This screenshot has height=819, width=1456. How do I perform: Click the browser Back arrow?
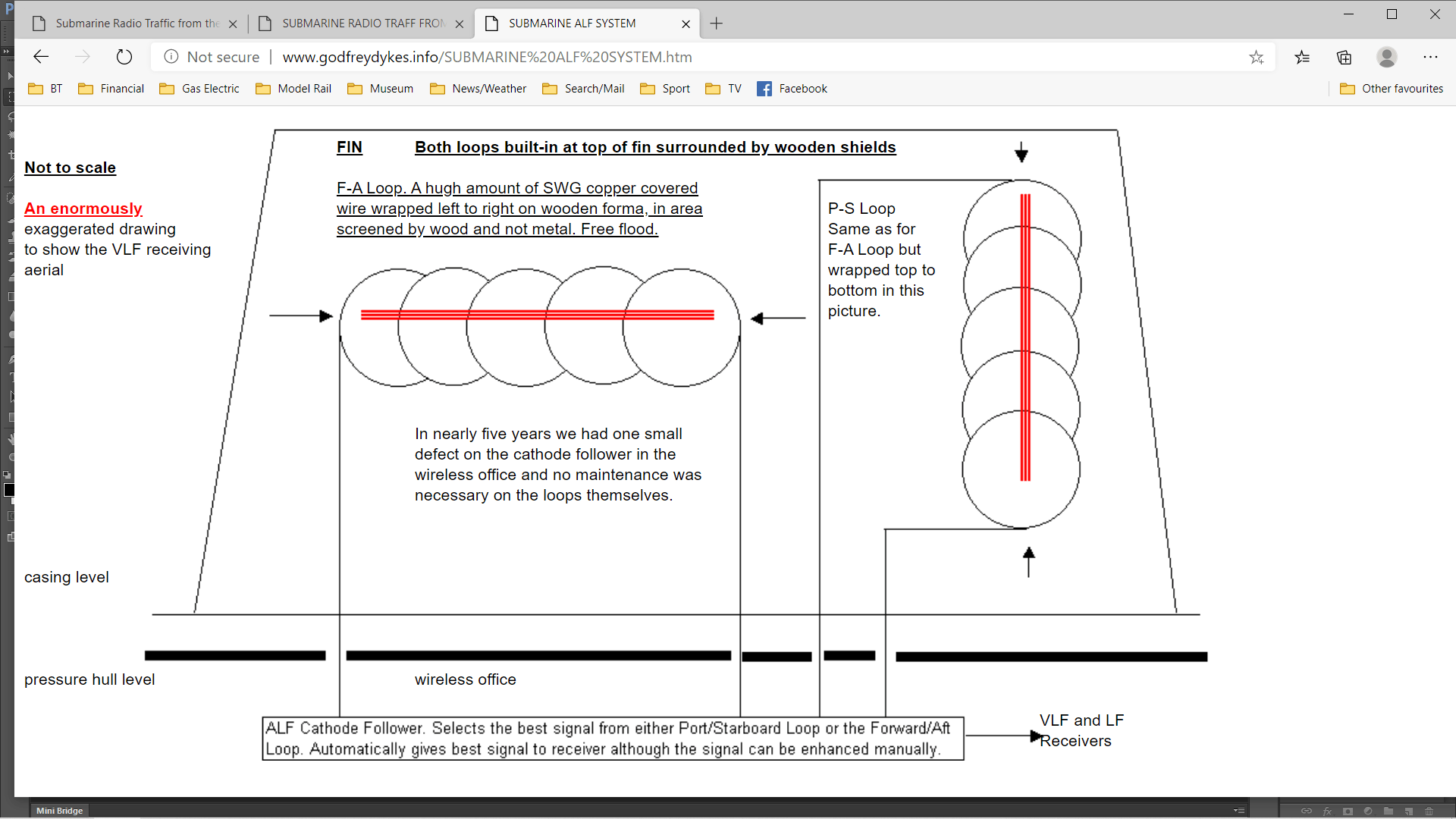(x=41, y=57)
